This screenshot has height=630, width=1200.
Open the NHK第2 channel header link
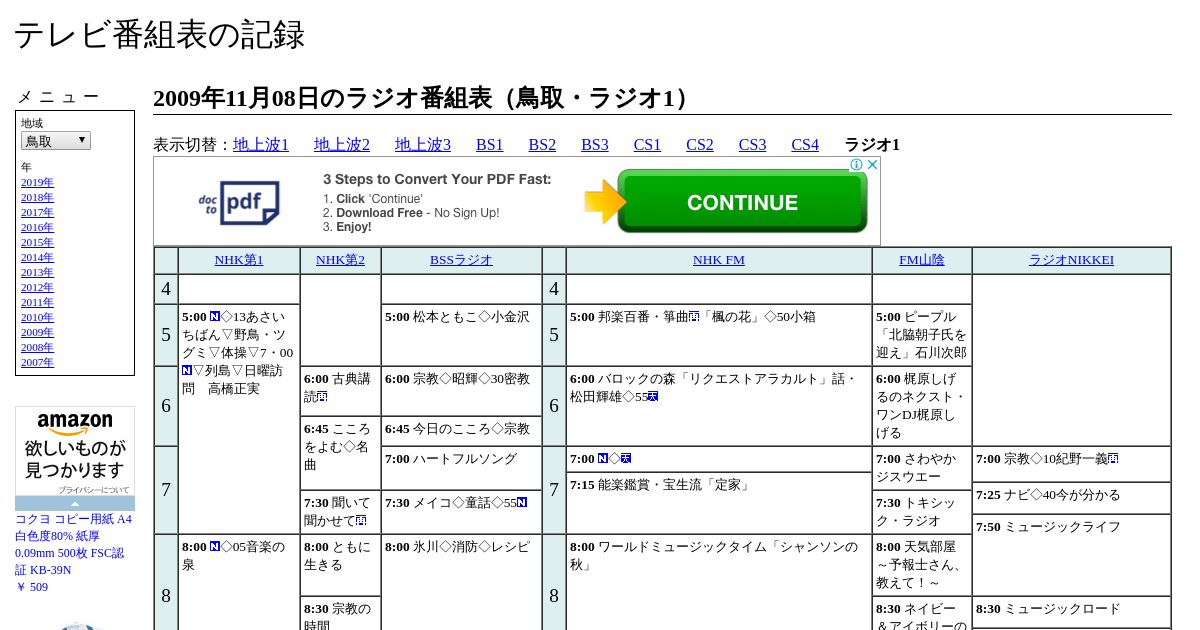[x=341, y=260]
